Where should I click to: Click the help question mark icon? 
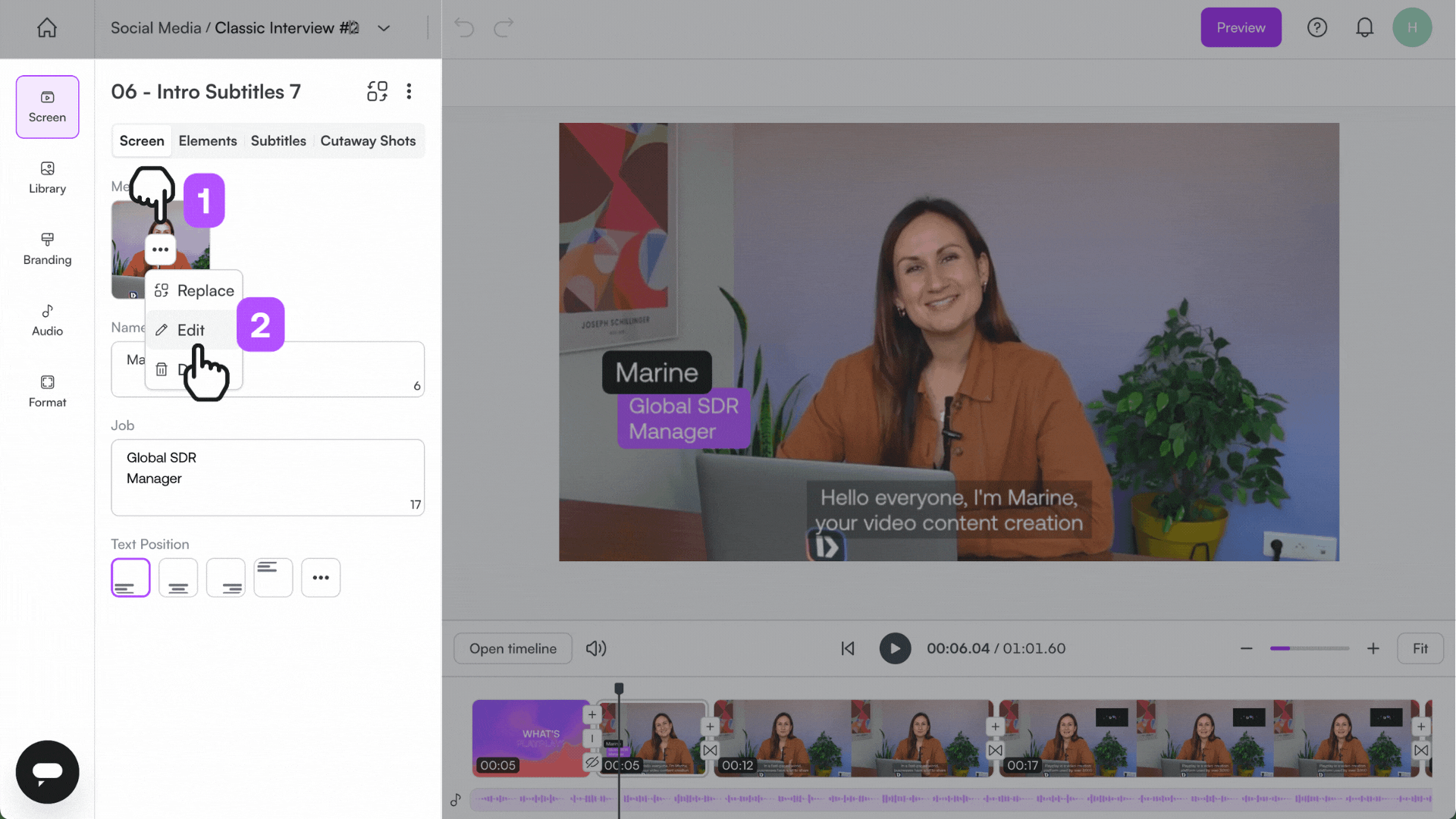[1317, 28]
